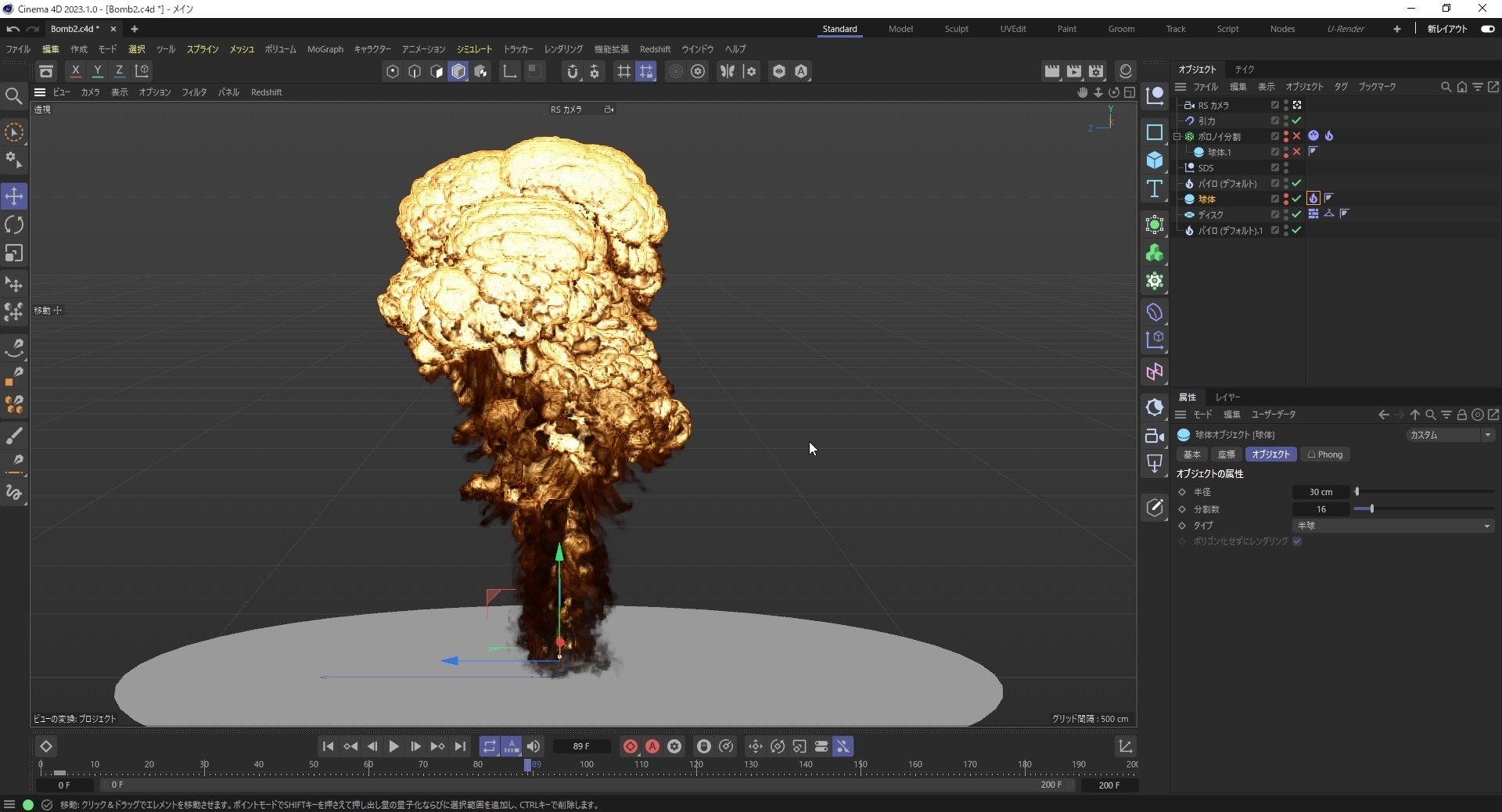Open the Redshift main menu

(655, 49)
